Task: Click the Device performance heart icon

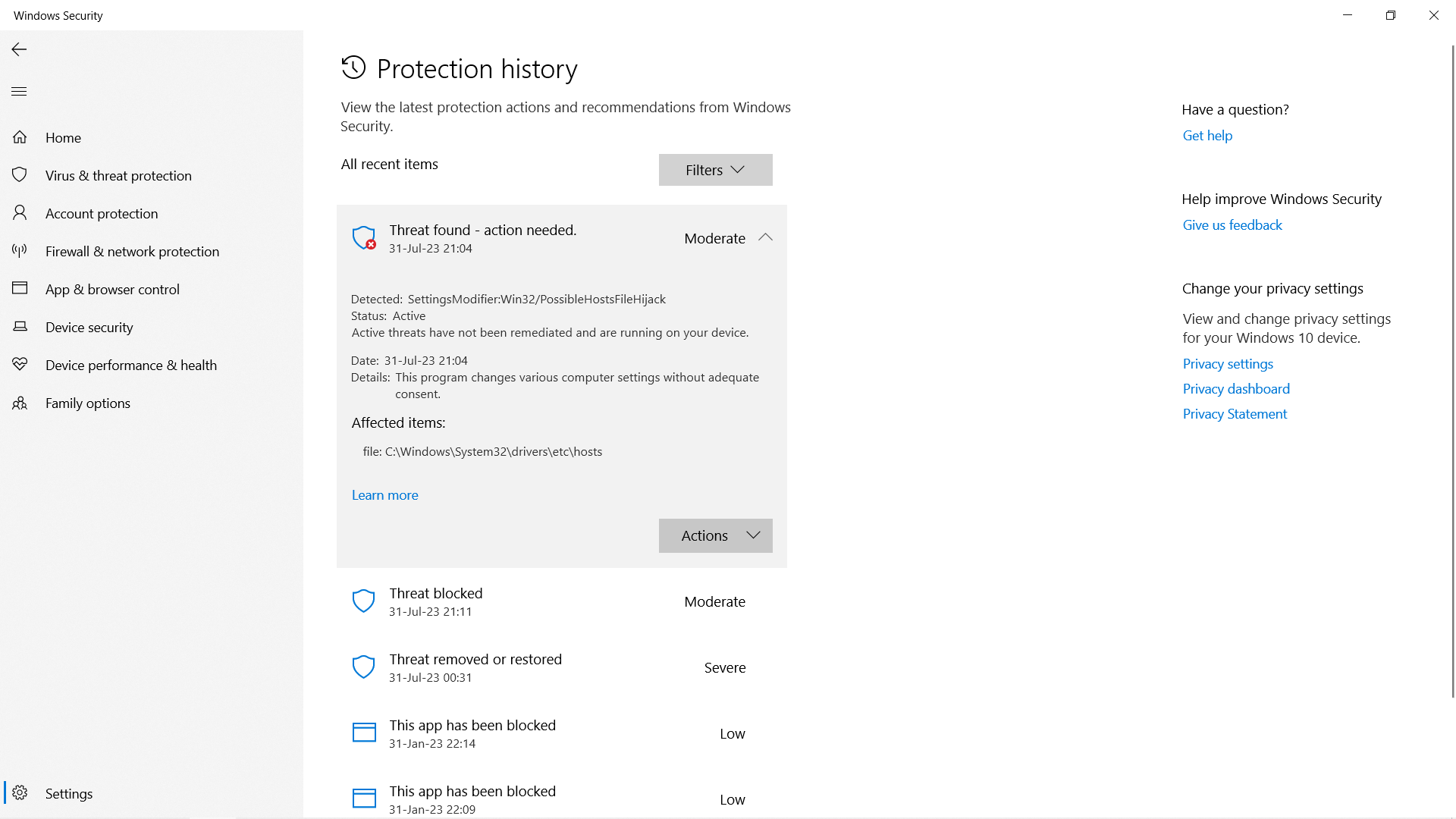Action: point(20,365)
